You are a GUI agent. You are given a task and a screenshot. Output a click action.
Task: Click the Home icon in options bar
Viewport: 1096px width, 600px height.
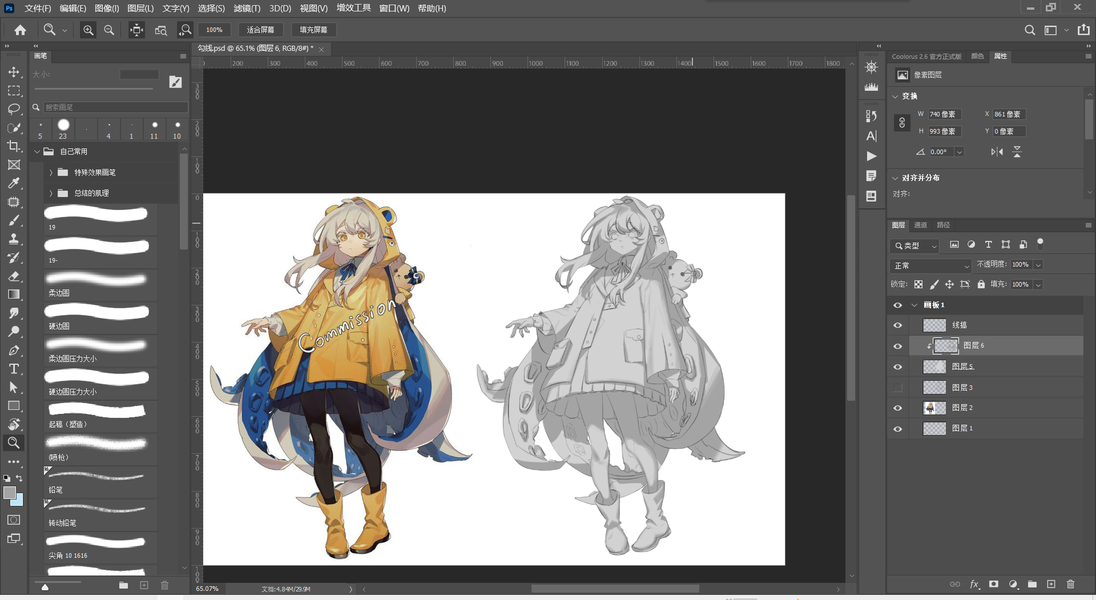tap(20, 30)
